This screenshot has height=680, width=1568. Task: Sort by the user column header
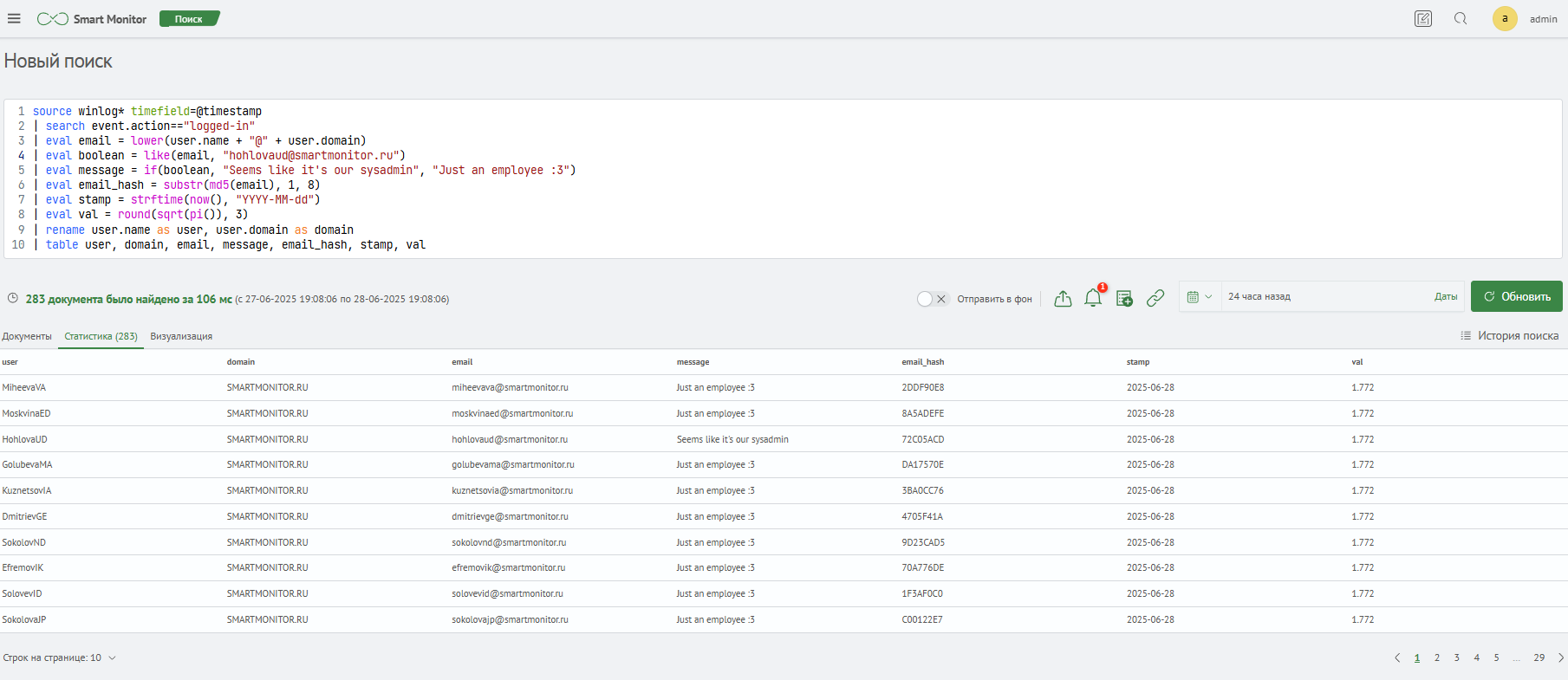click(10, 362)
